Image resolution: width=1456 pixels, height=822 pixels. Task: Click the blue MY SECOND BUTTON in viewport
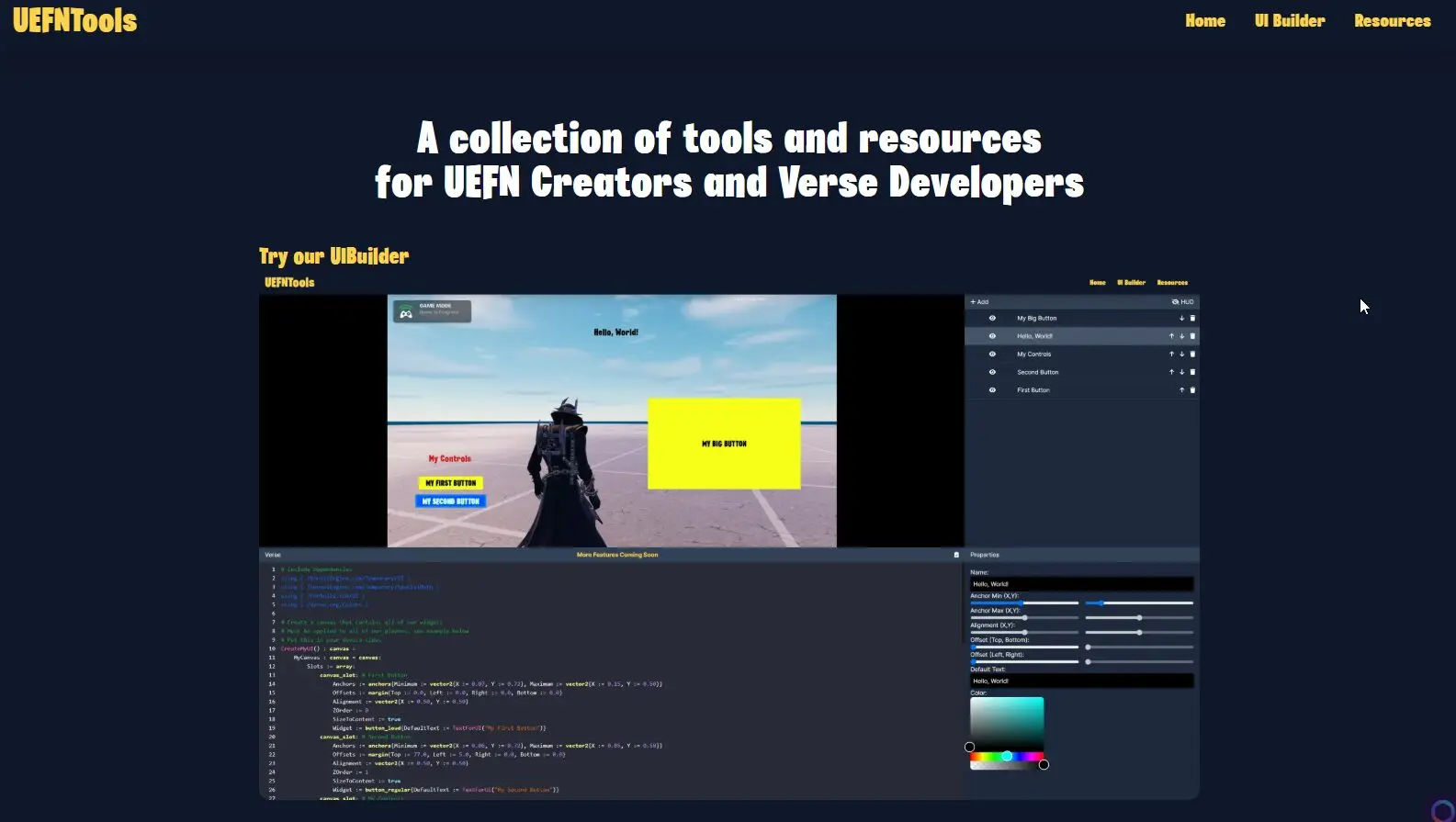451,501
